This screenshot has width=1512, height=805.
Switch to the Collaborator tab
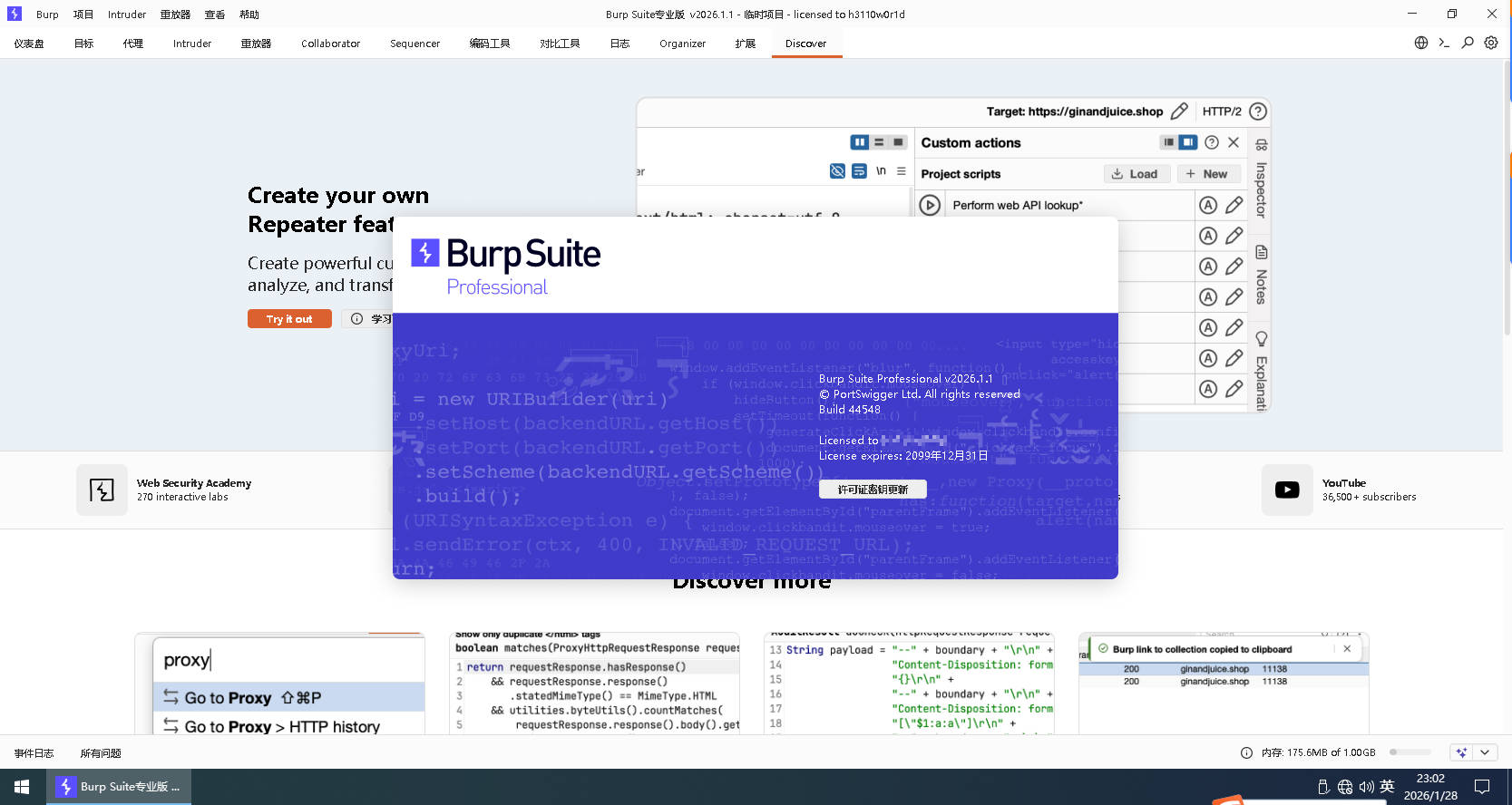330,44
